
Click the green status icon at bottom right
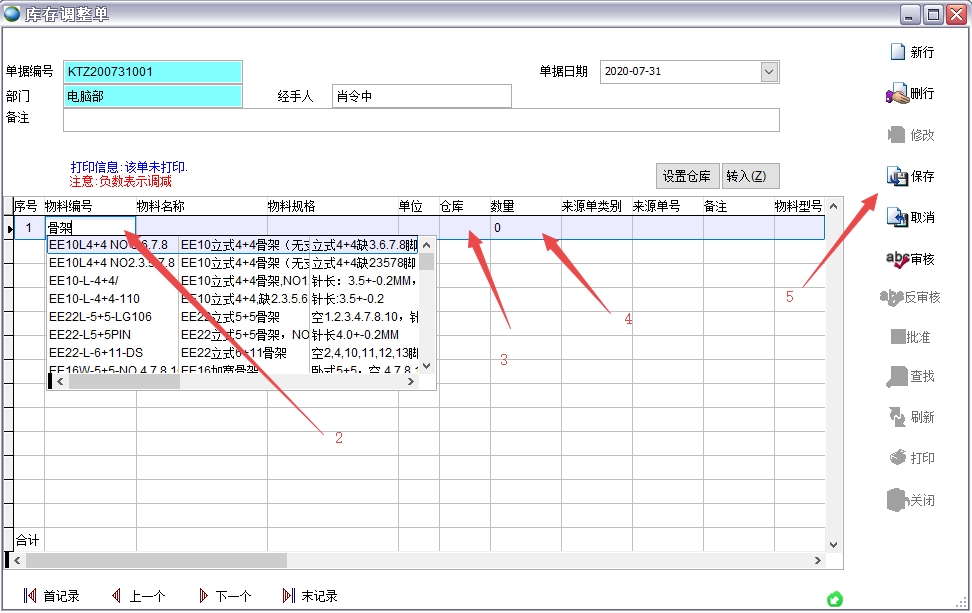pyautogui.click(x=836, y=598)
